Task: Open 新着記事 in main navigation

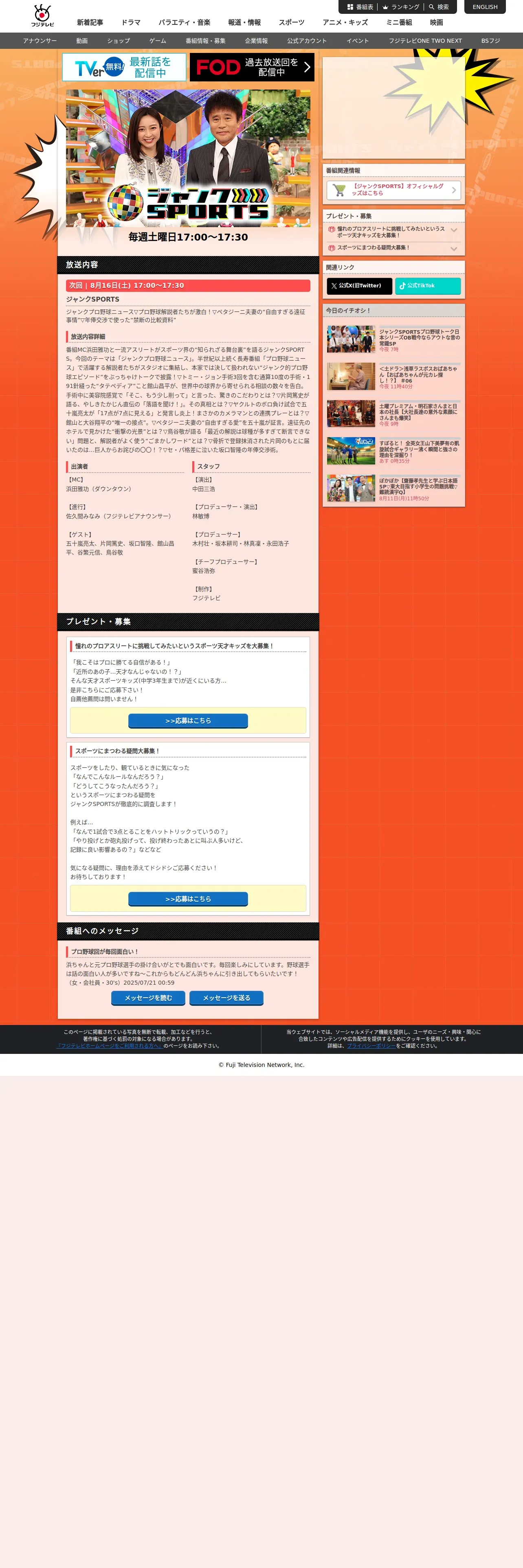Action: tap(90, 22)
